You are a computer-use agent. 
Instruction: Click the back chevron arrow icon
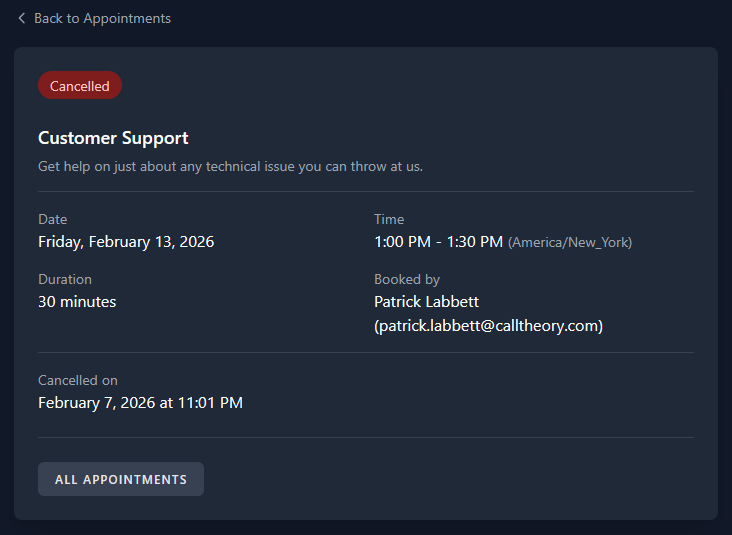[x=22, y=18]
